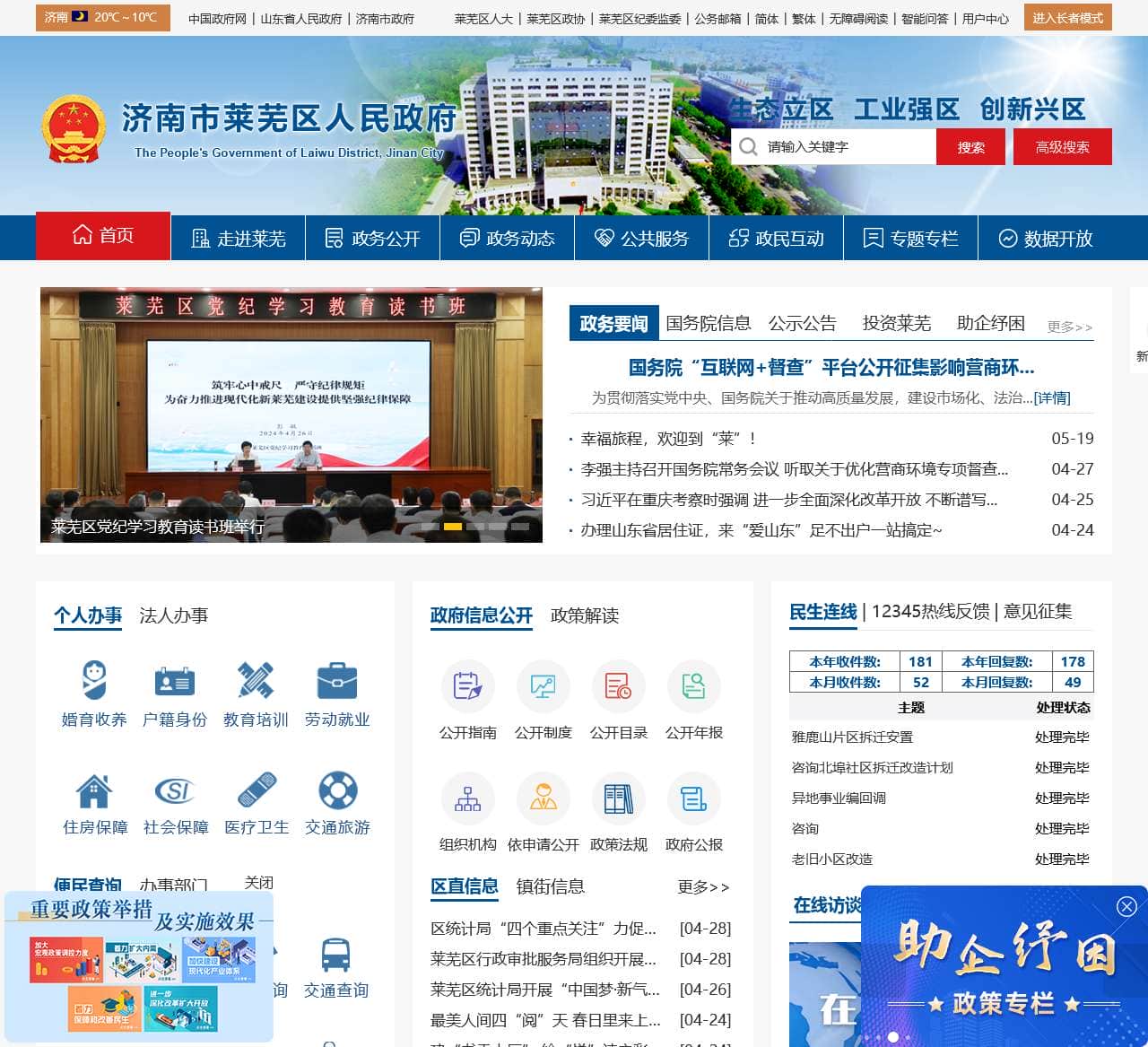Select the 医疗卫生 bandage icon
This screenshot has width=1148, height=1047.
coord(257,790)
